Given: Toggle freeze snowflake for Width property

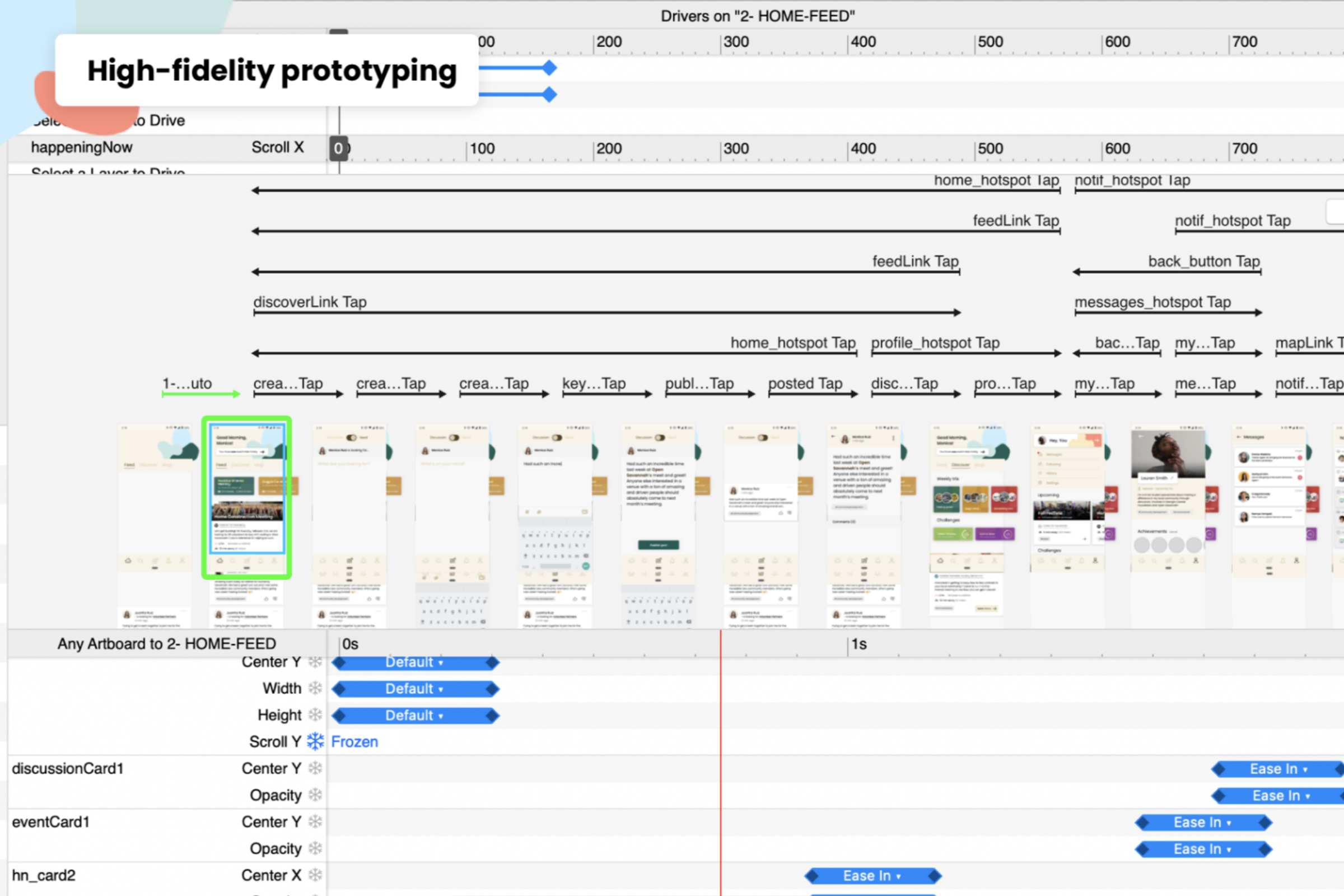Looking at the screenshot, I should [x=315, y=688].
